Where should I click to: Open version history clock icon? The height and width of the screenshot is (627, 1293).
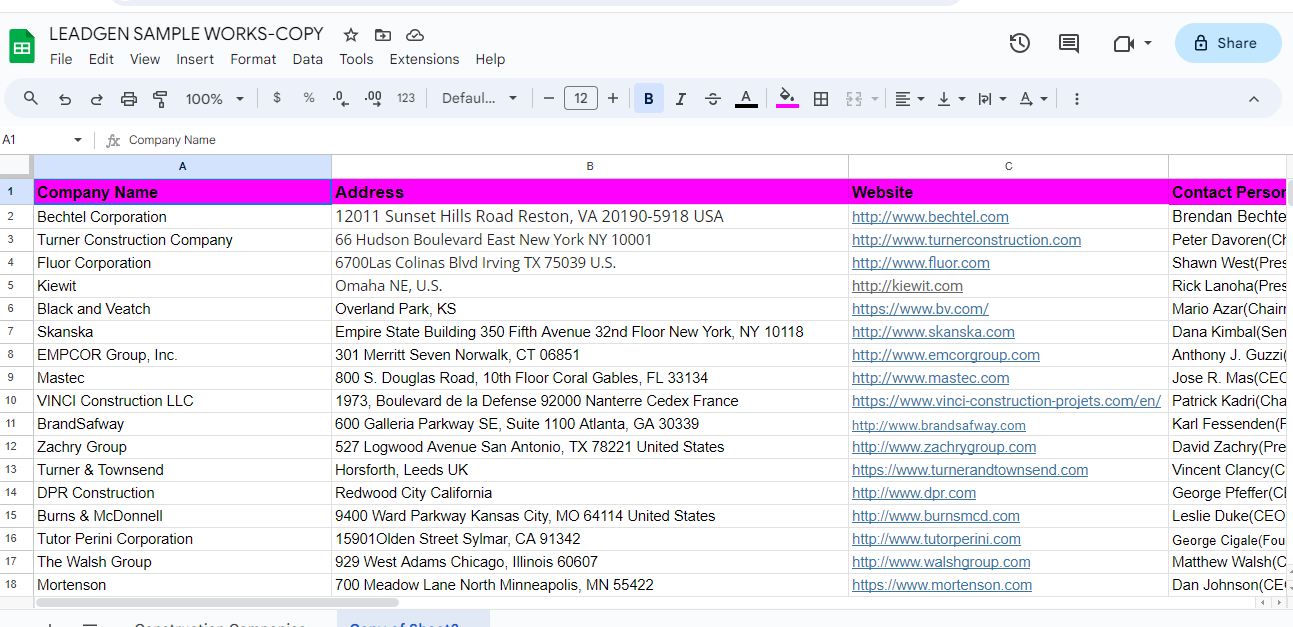[1019, 43]
